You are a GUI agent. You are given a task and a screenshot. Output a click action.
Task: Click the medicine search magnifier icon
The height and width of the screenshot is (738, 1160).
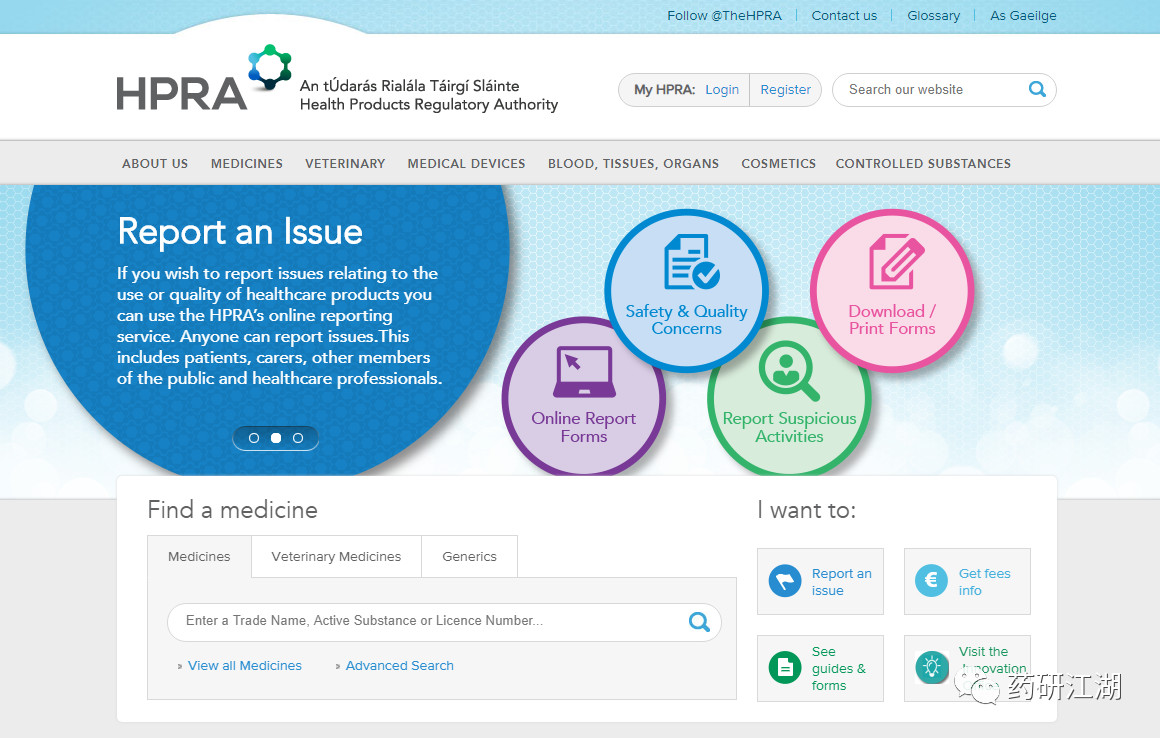point(699,622)
